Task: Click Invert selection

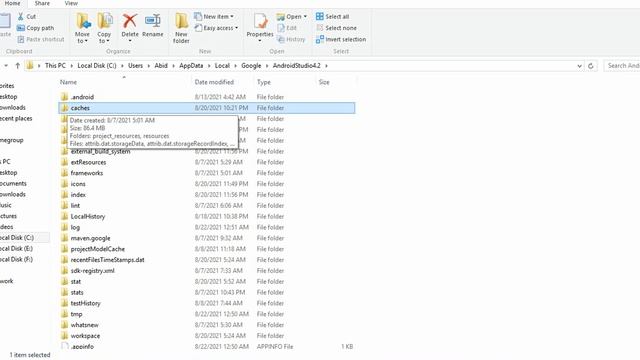Action: point(341,39)
